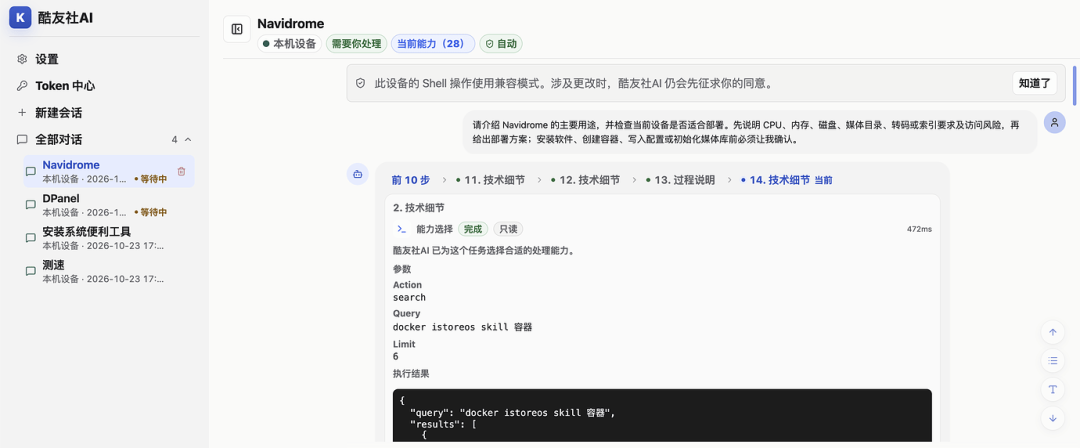
Task: Jump to top with up-arrow button
Action: pyautogui.click(x=1052, y=332)
